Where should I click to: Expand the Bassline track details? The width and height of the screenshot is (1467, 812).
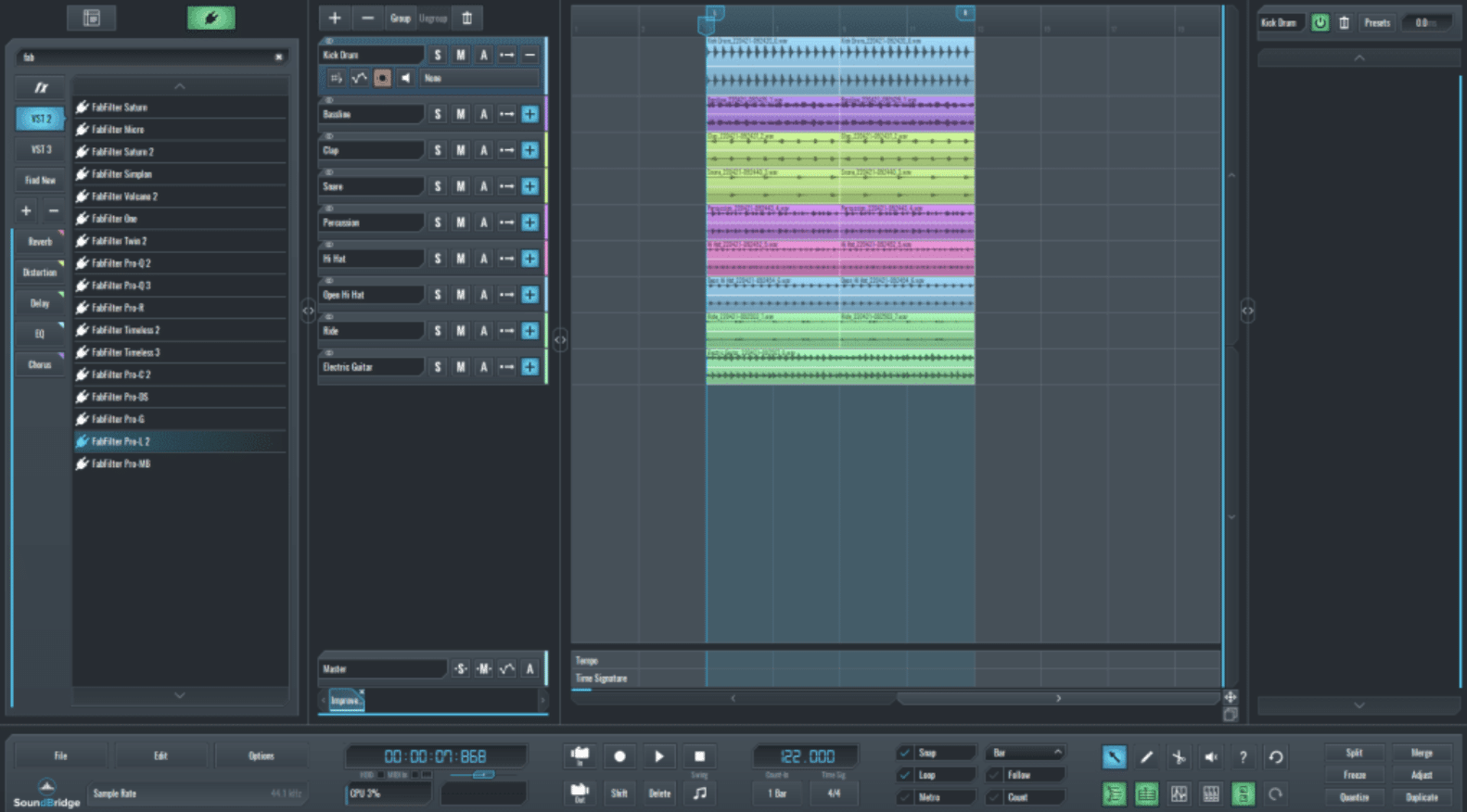pos(529,114)
